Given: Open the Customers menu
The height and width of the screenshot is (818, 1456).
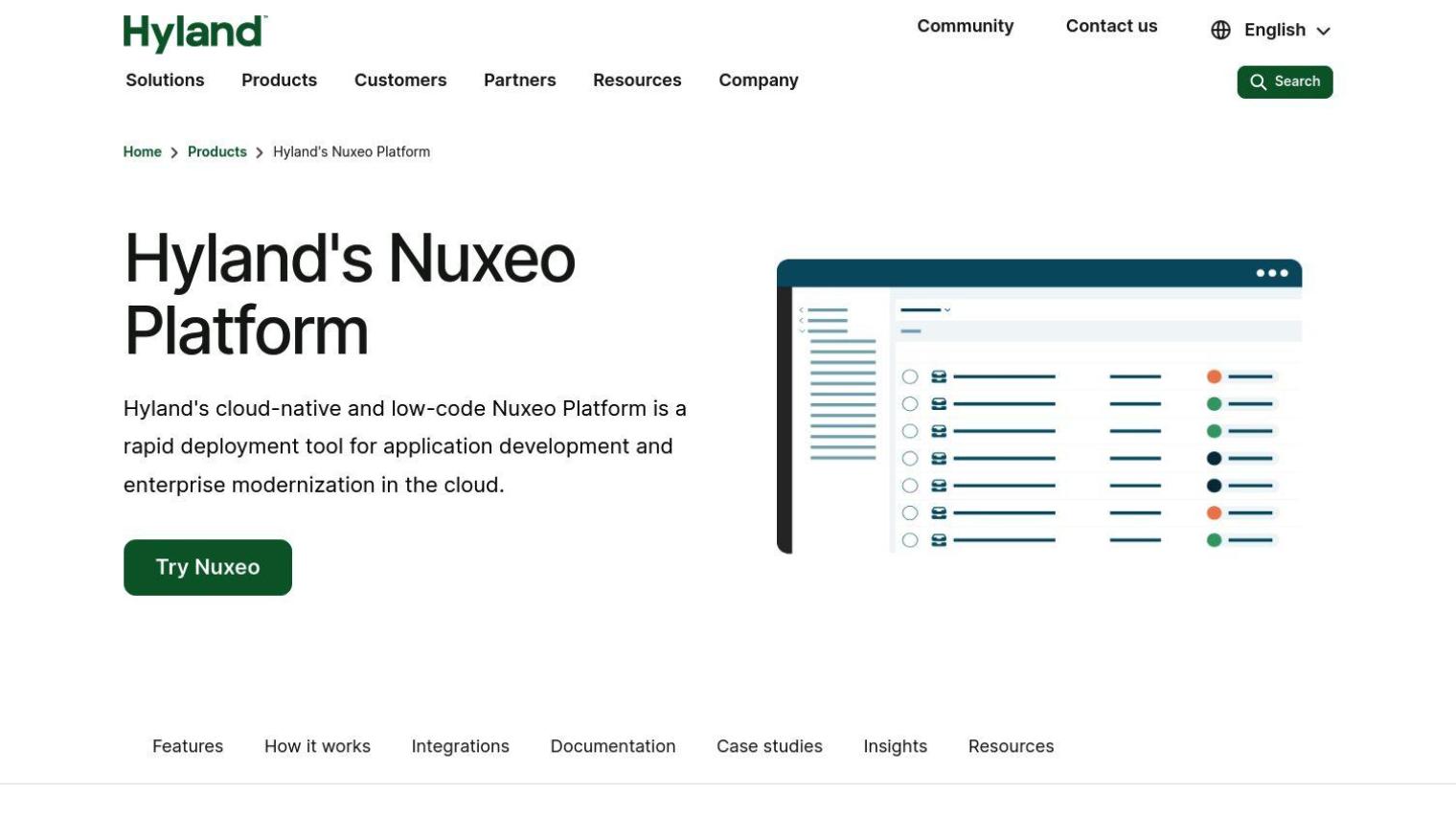Looking at the screenshot, I should pyautogui.click(x=400, y=80).
